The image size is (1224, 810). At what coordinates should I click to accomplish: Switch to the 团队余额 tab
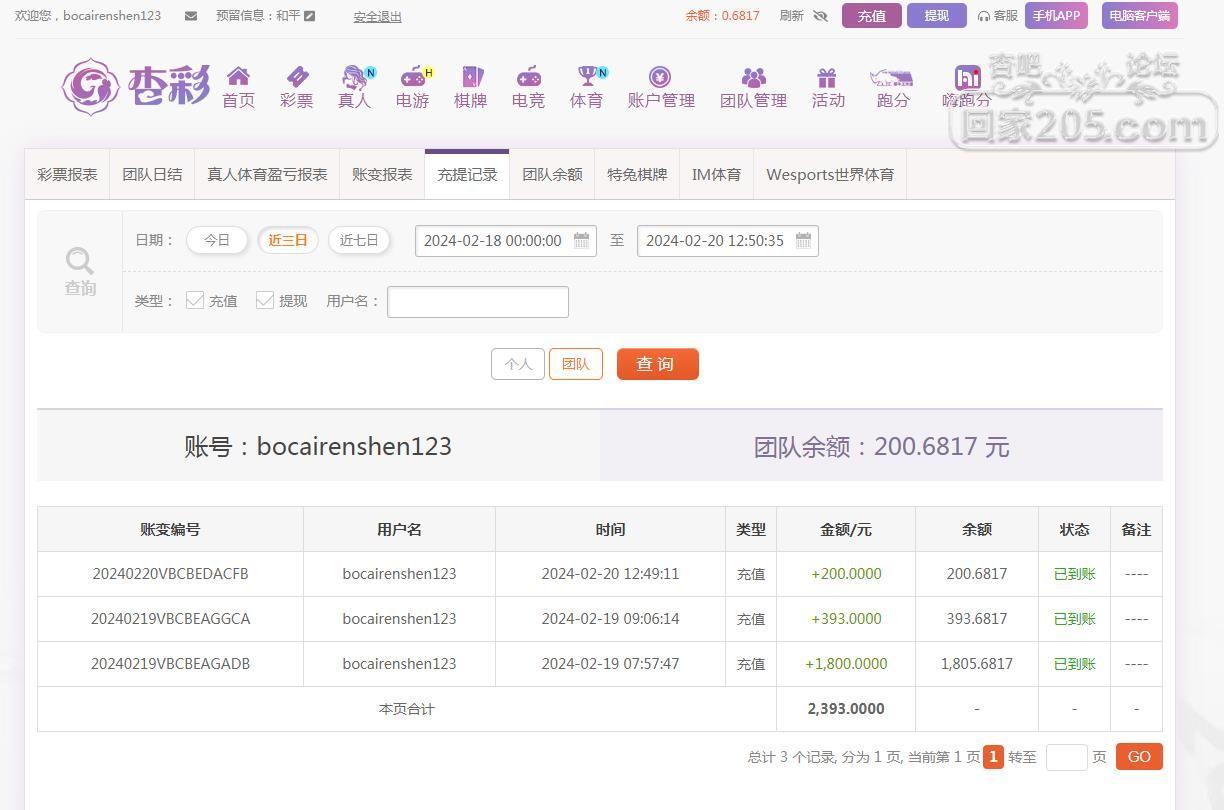(552, 174)
